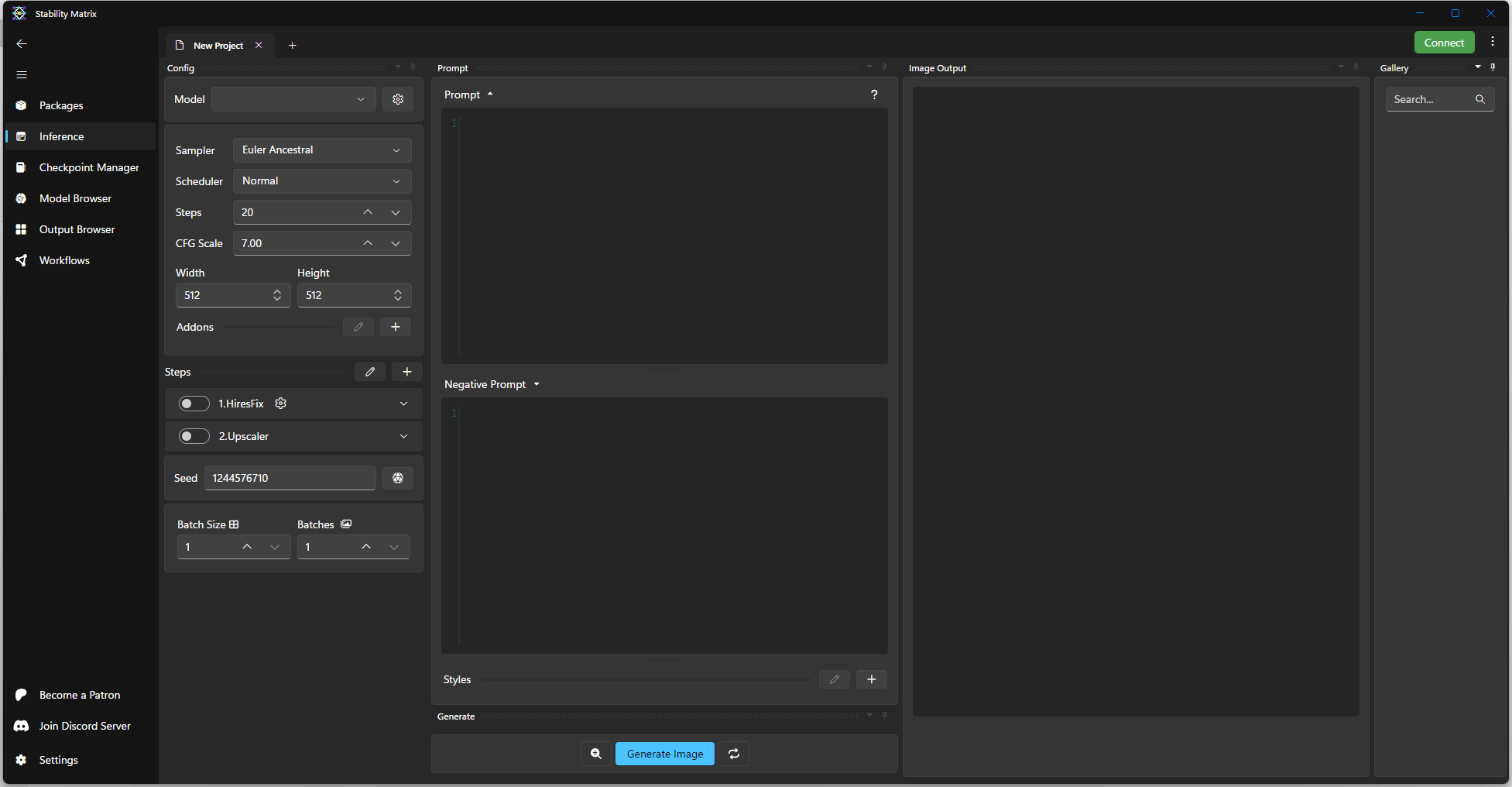Open Checkpoint Manager
Viewport: 1512px width, 787px height.
pos(80,167)
